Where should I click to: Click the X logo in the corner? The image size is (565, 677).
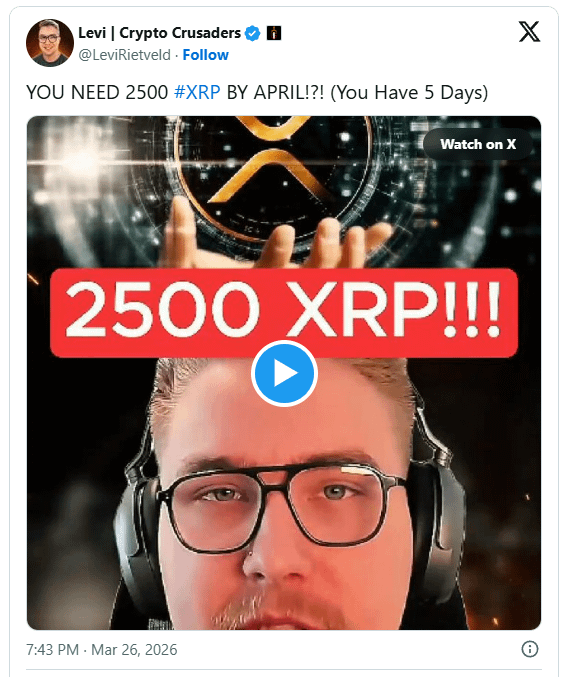pos(529,32)
